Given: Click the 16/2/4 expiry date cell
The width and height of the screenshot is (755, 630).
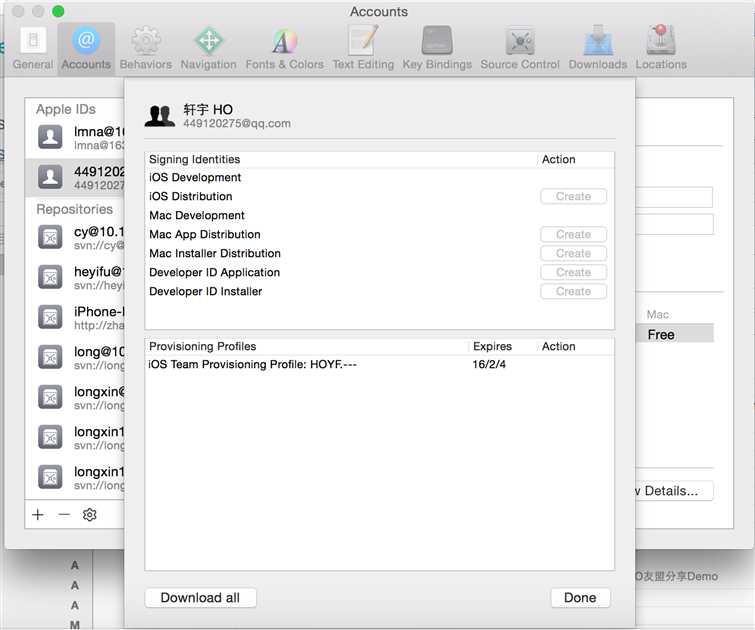Looking at the screenshot, I should (x=489, y=365).
